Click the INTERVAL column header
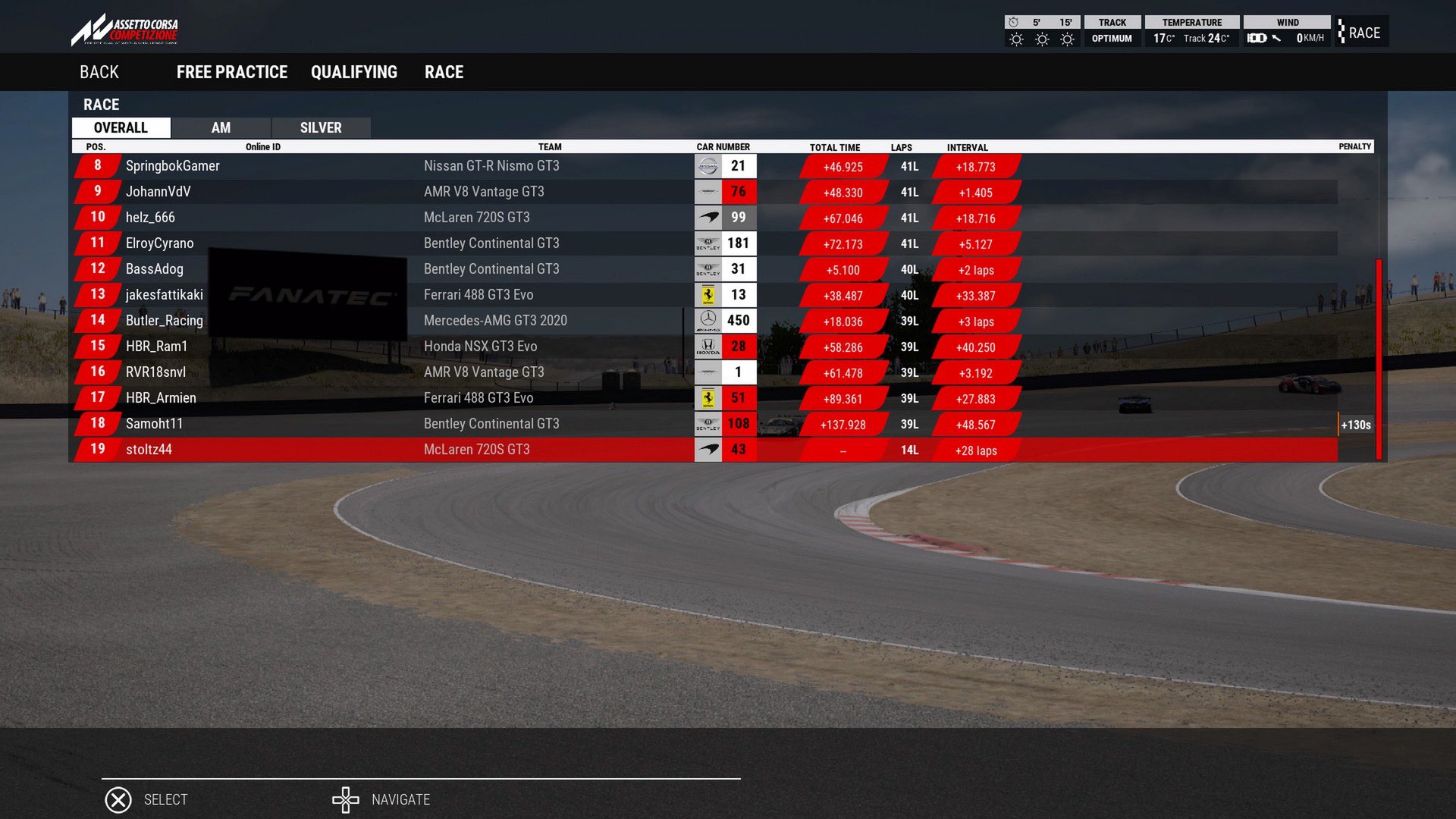The width and height of the screenshot is (1456, 819). [967, 147]
